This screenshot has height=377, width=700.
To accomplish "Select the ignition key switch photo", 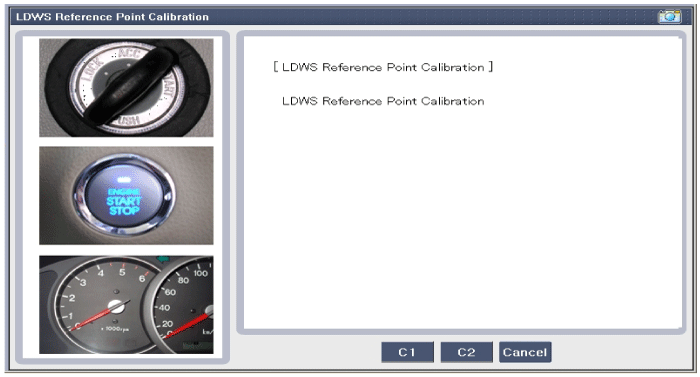I will [126, 88].
